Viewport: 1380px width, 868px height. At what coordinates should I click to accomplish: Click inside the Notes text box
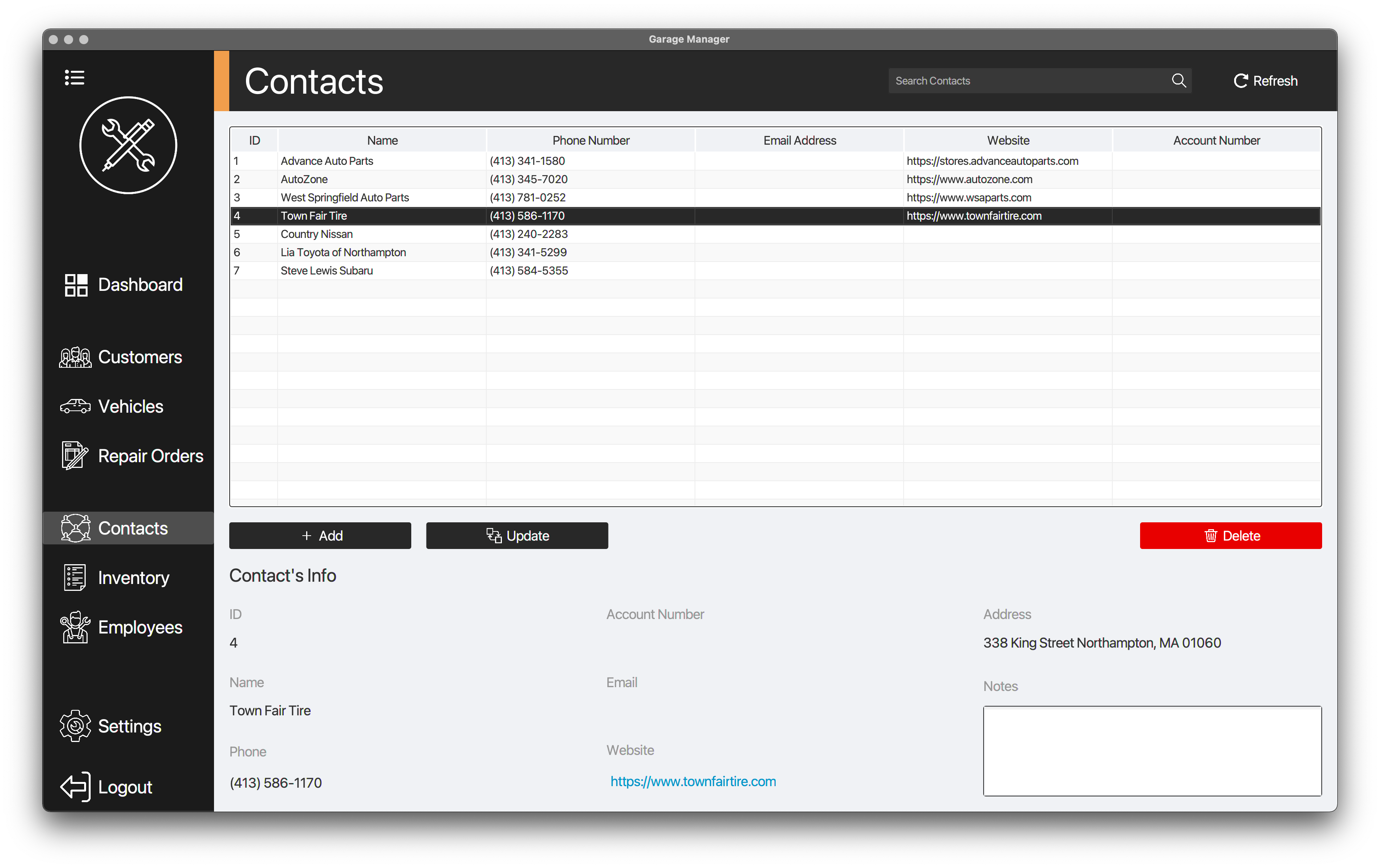coord(1152,750)
